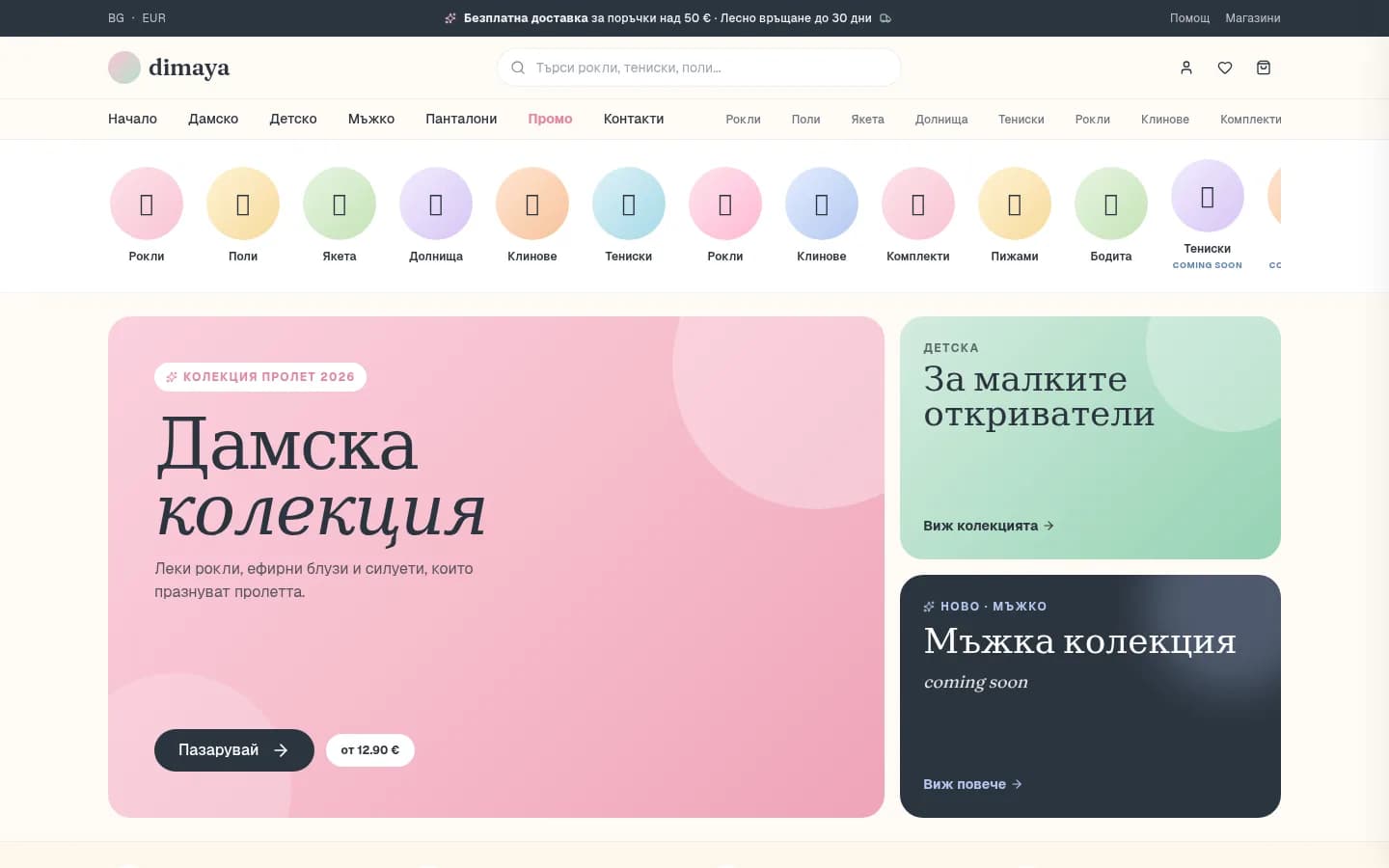
Task: Click the ДЕТСКА label on green card
Action: pos(951,348)
